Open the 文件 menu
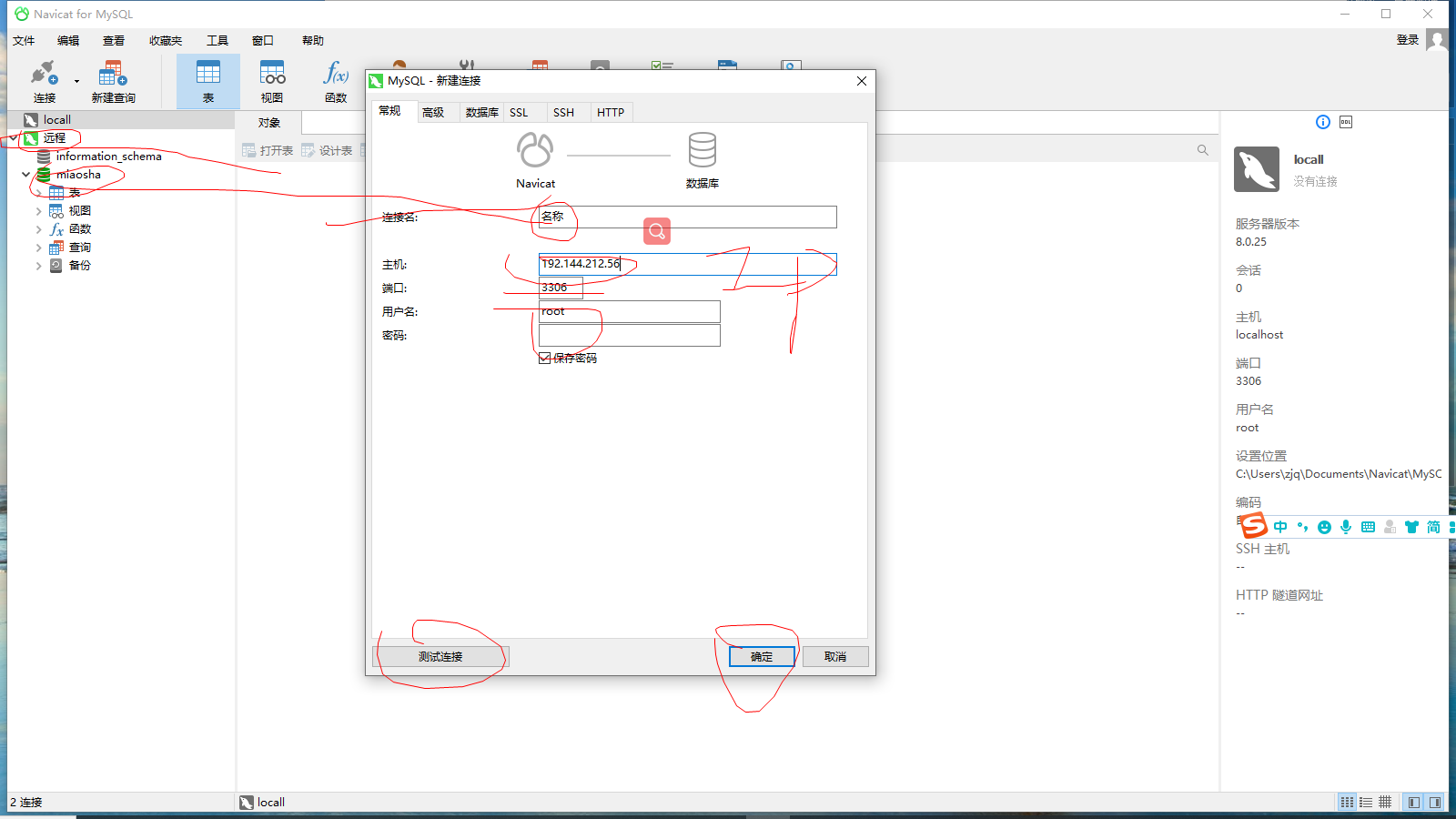 click(x=24, y=40)
